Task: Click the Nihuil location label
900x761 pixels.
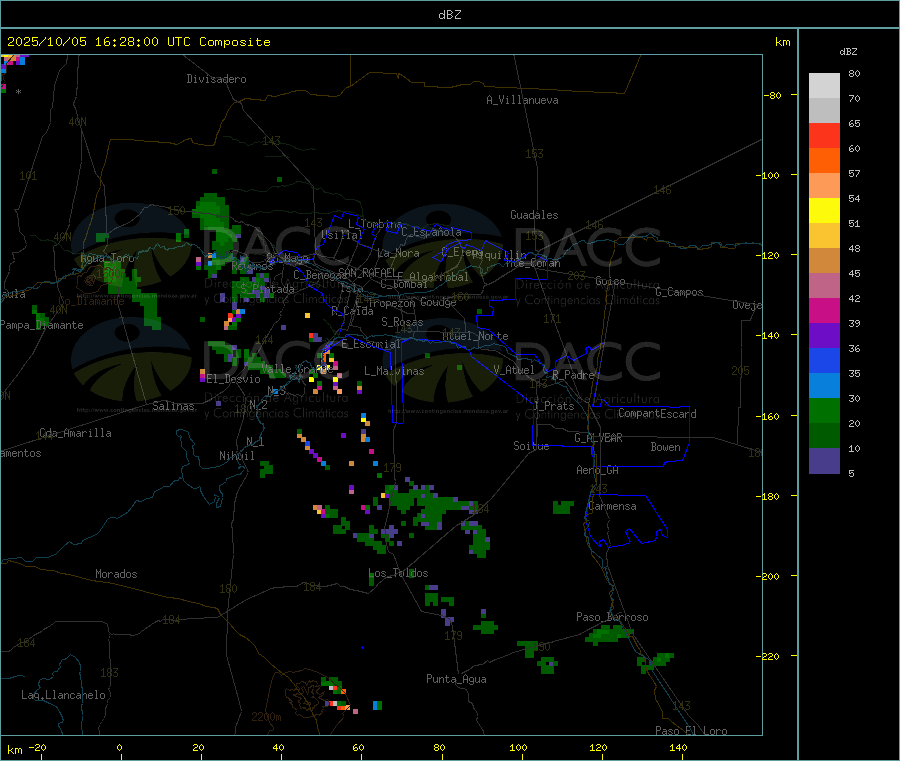Action: point(237,456)
